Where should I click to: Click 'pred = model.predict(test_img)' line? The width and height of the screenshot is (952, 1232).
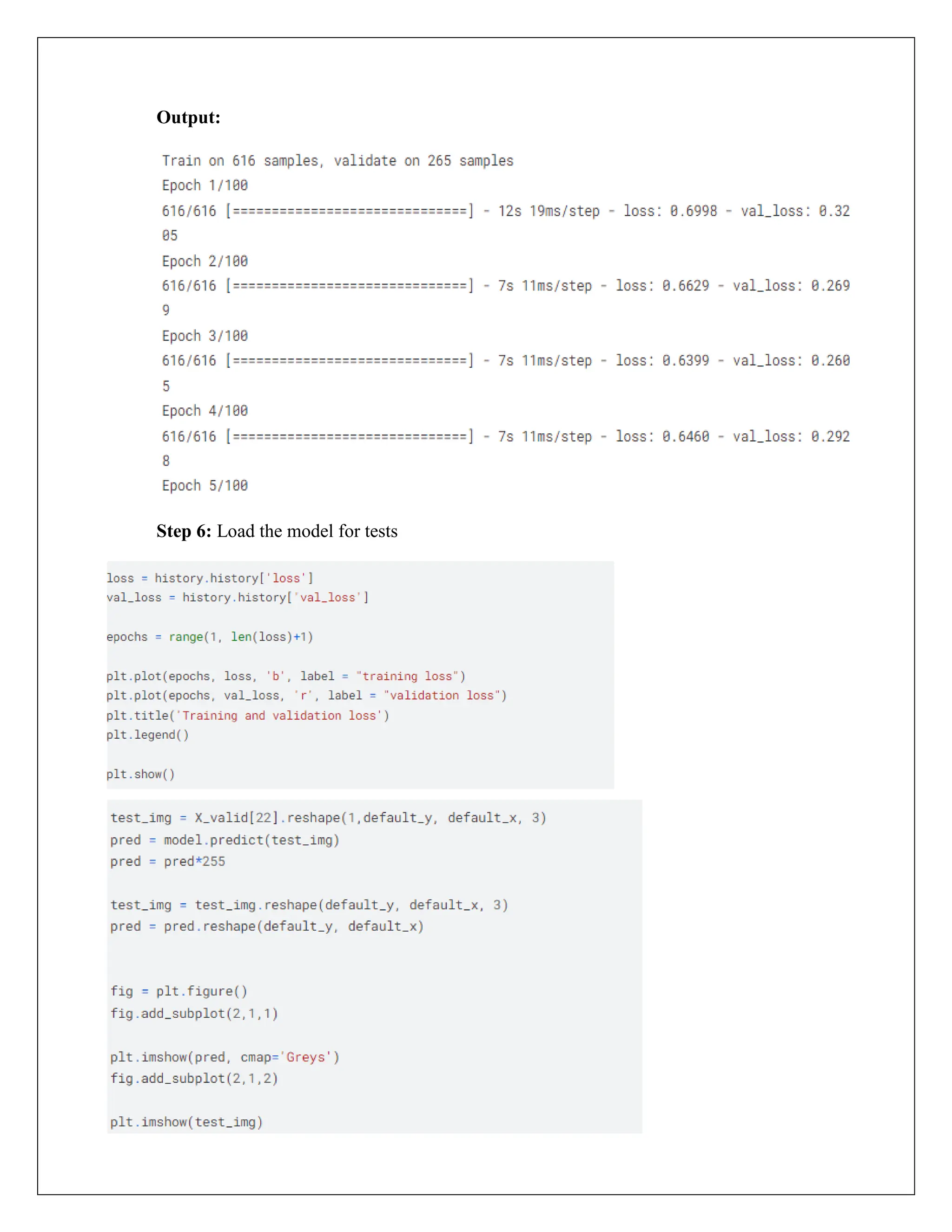pos(225,841)
